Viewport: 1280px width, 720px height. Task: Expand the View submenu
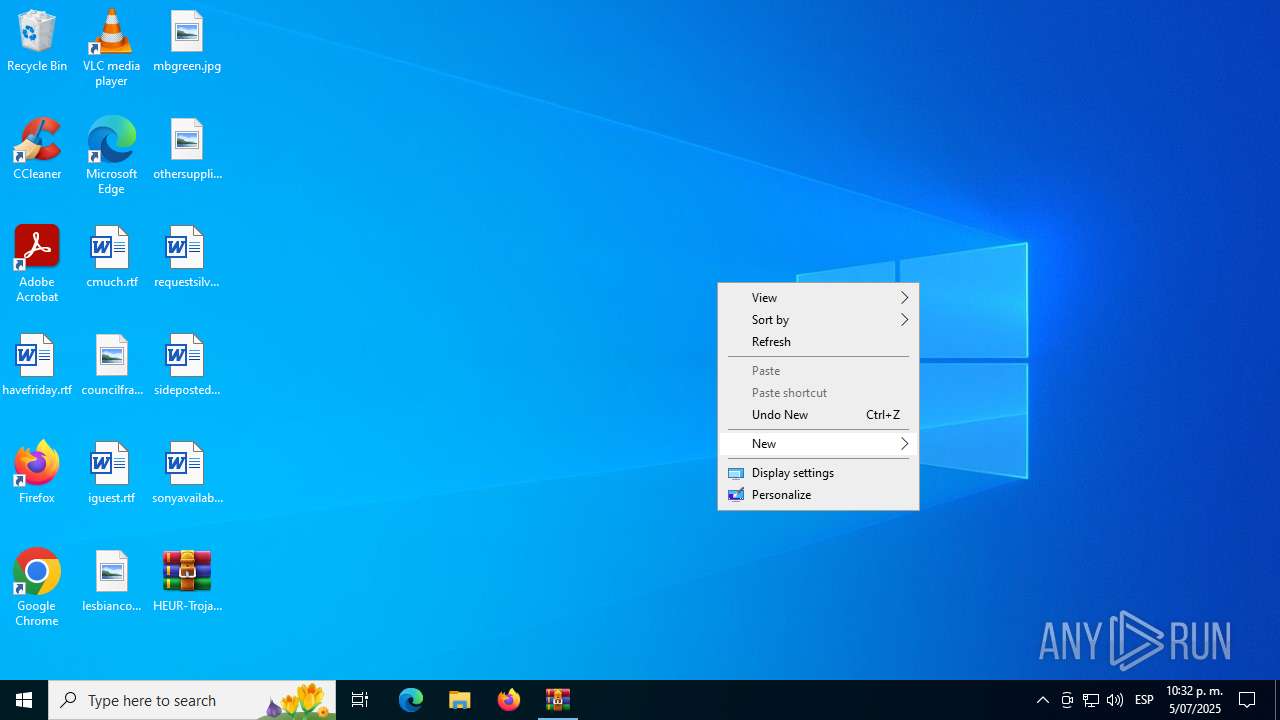pyautogui.click(x=818, y=298)
